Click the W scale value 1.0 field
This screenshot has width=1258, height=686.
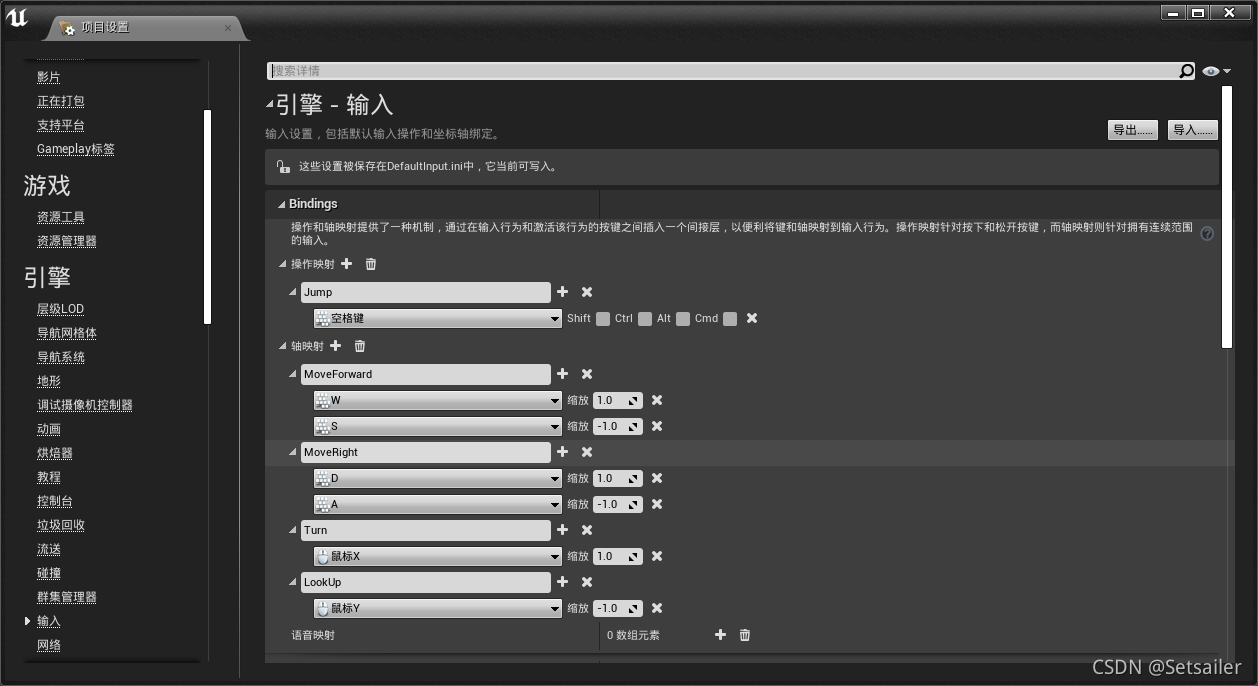(618, 400)
